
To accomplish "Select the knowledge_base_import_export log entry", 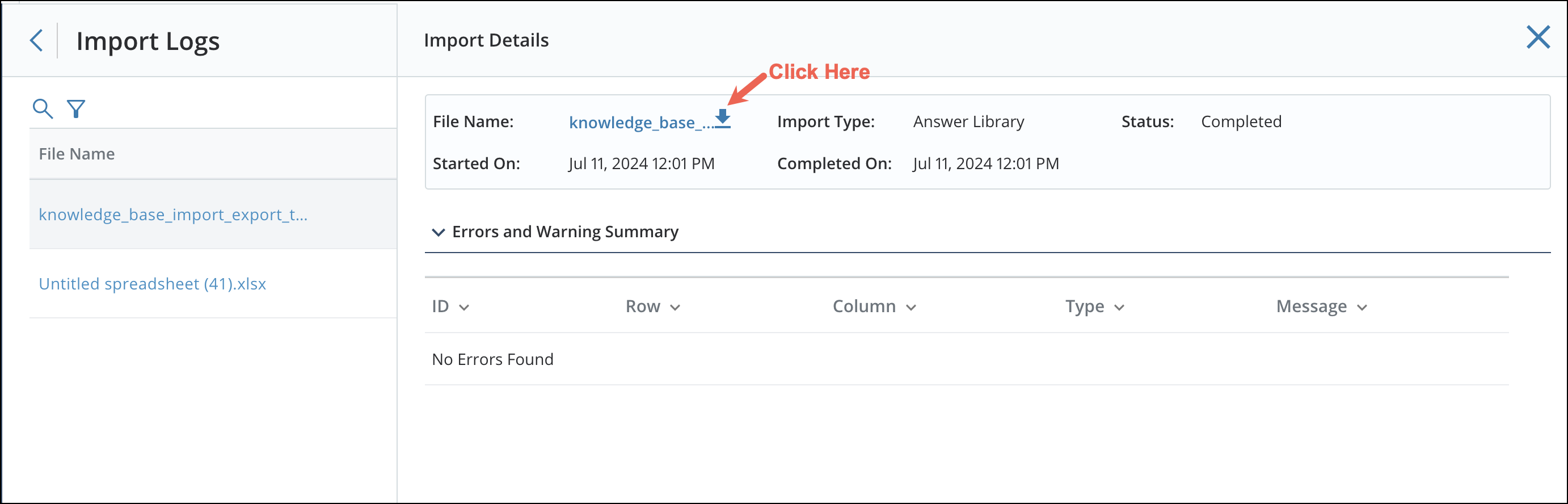I will point(173,215).
